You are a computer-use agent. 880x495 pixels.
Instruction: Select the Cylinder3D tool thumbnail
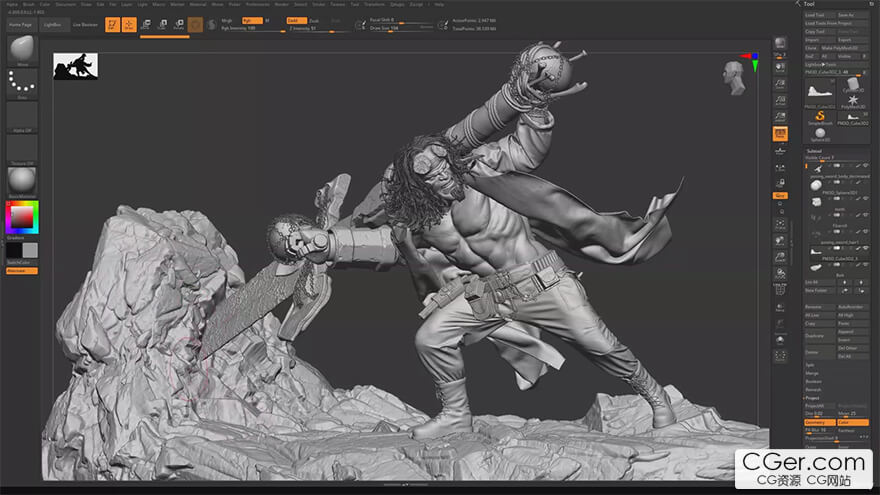click(x=852, y=85)
